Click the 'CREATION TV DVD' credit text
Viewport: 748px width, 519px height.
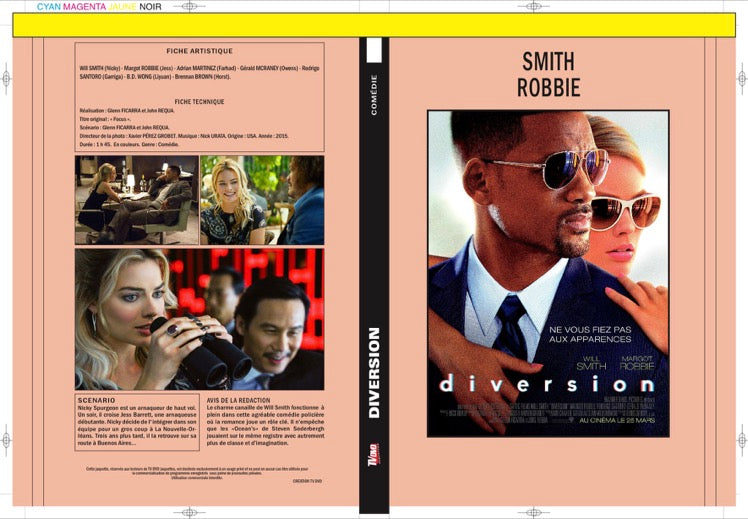tap(307, 481)
